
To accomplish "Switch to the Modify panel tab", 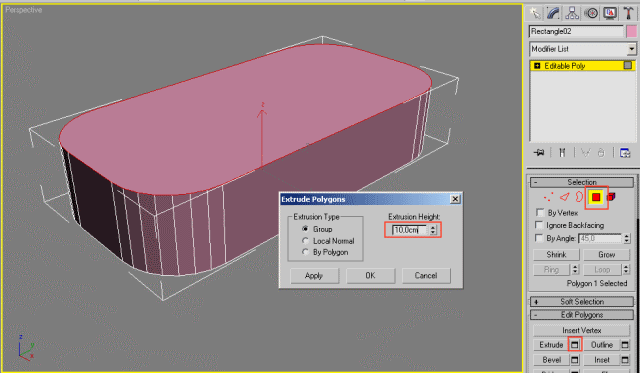I will pyautogui.click(x=553, y=13).
